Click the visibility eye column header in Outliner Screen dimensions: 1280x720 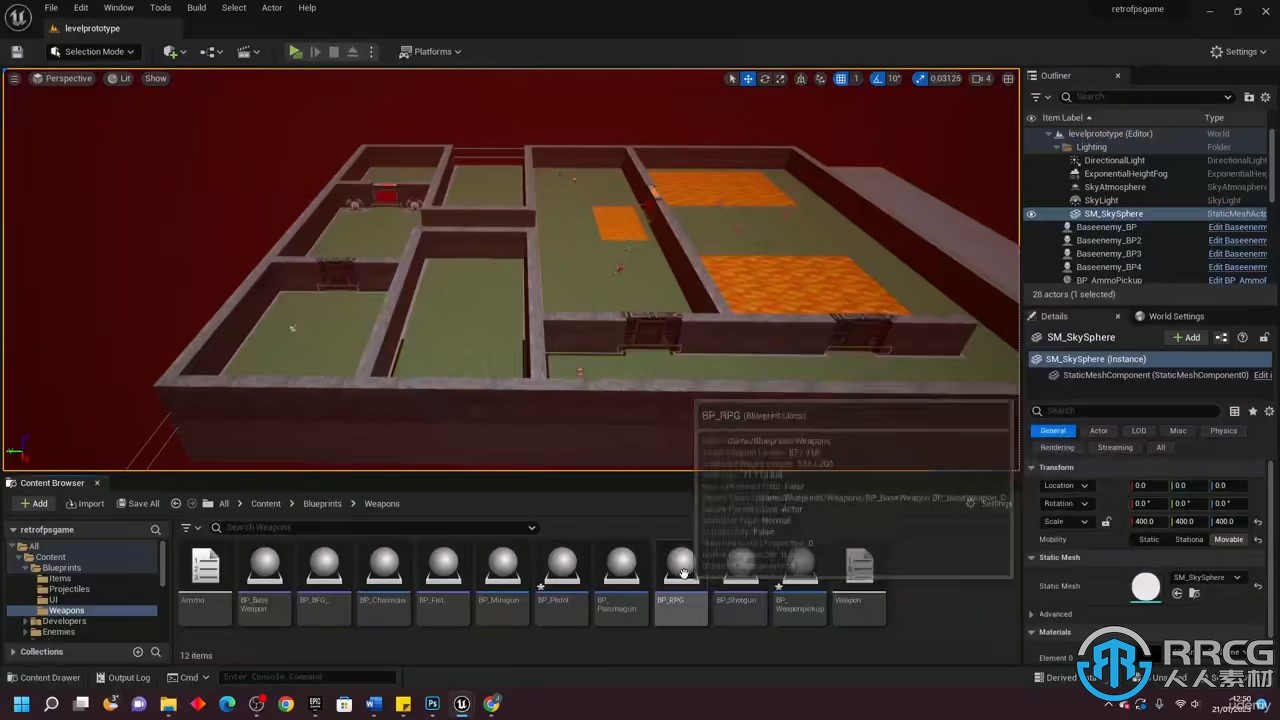pos(1031,118)
